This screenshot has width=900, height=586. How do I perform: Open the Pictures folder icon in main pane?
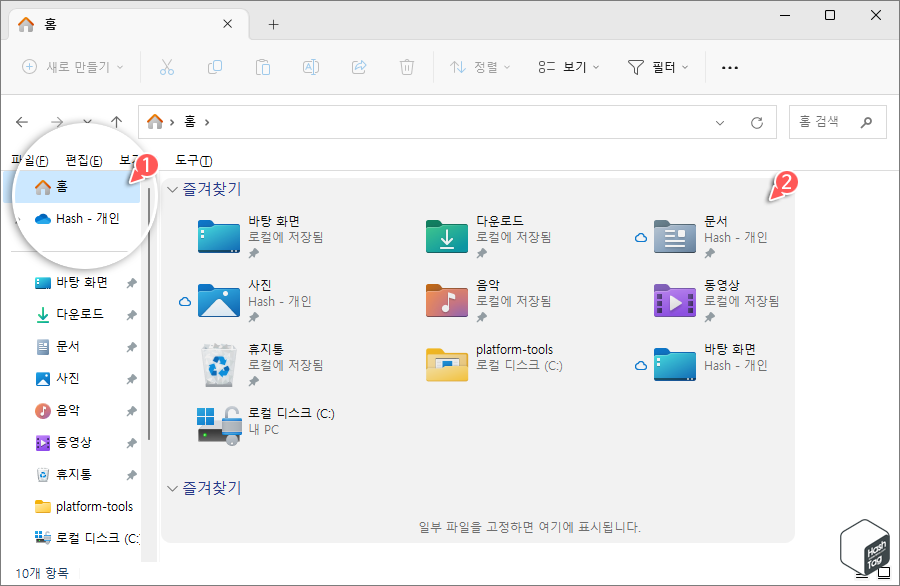[x=219, y=301]
